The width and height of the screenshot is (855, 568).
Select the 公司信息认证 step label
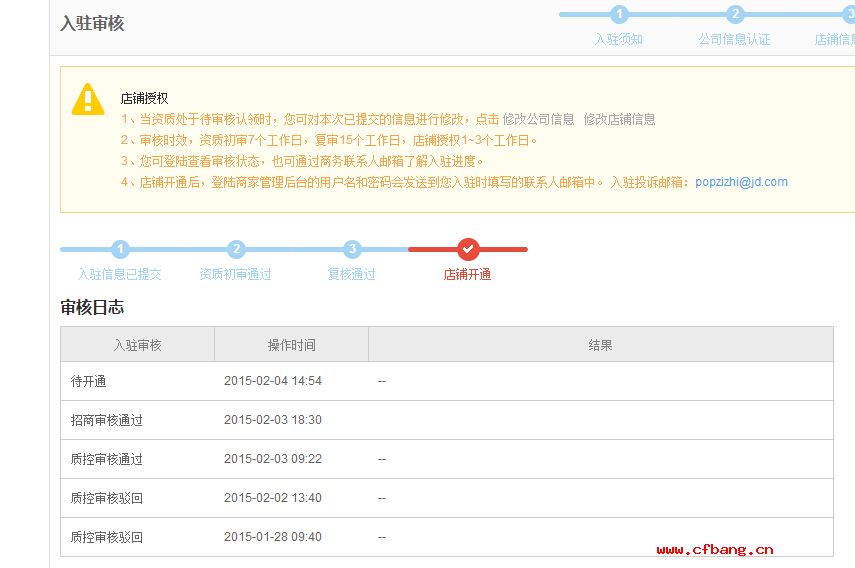(735, 40)
